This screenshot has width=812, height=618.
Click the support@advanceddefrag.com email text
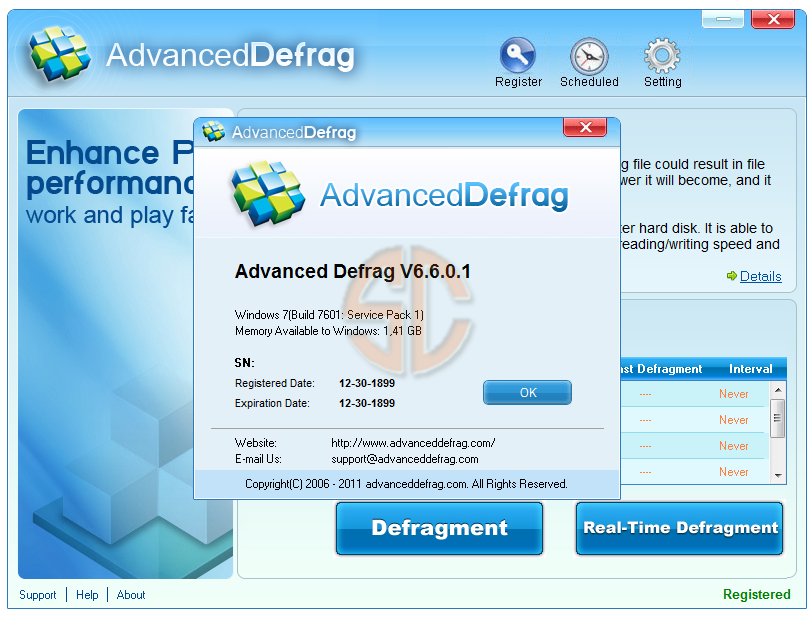(x=404, y=459)
